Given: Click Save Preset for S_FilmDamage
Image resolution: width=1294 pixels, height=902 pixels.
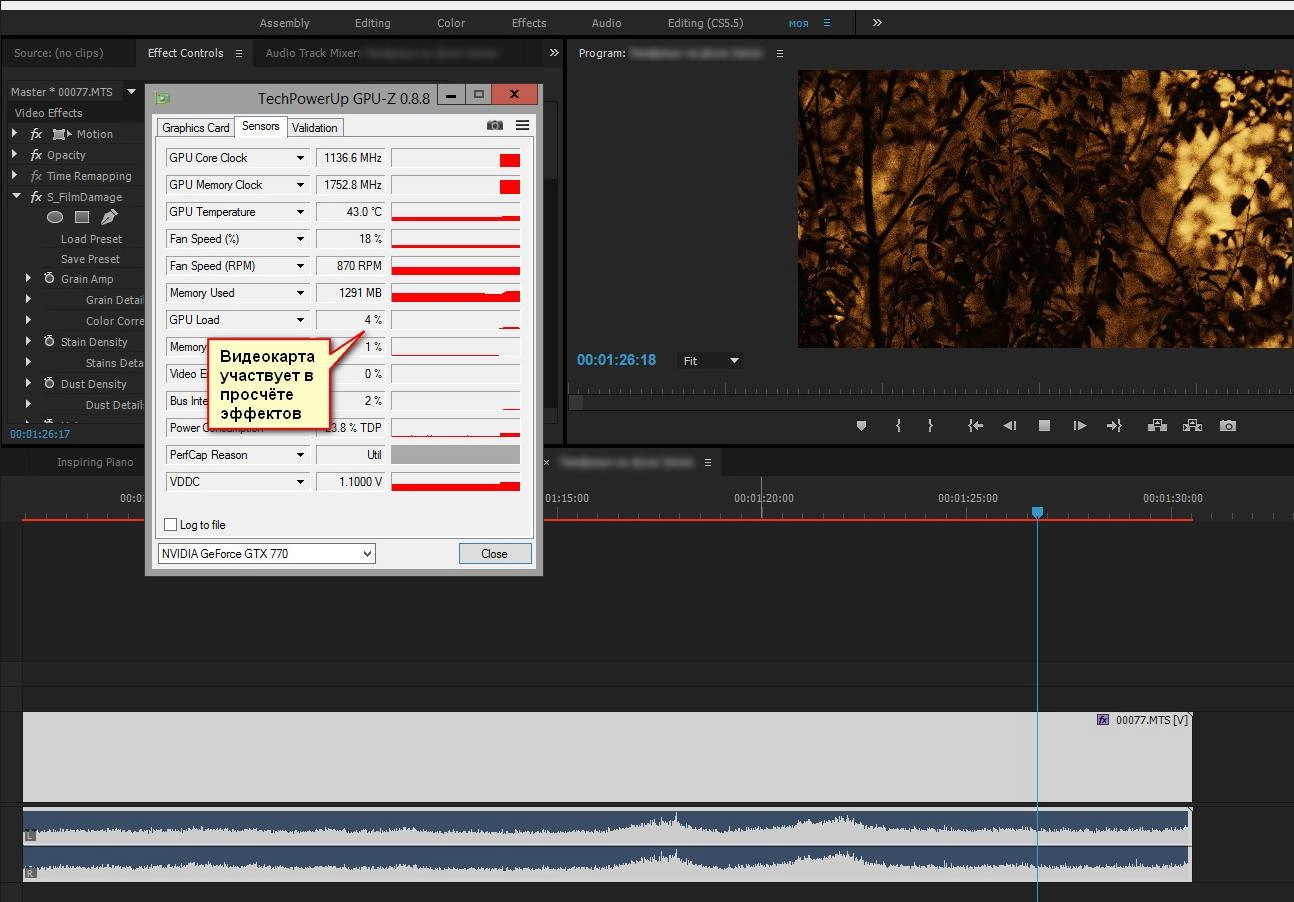Looking at the screenshot, I should 90,259.
